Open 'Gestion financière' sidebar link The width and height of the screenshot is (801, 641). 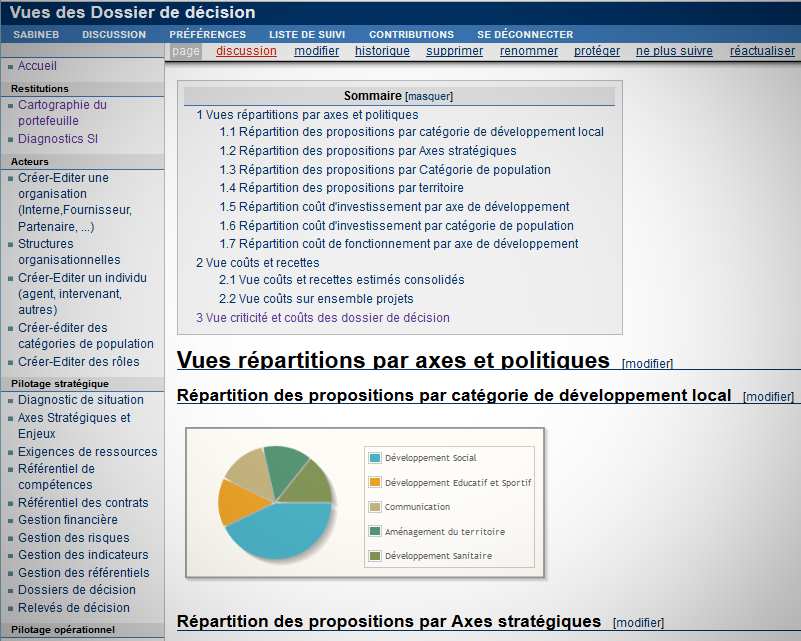pyautogui.click(x=68, y=520)
